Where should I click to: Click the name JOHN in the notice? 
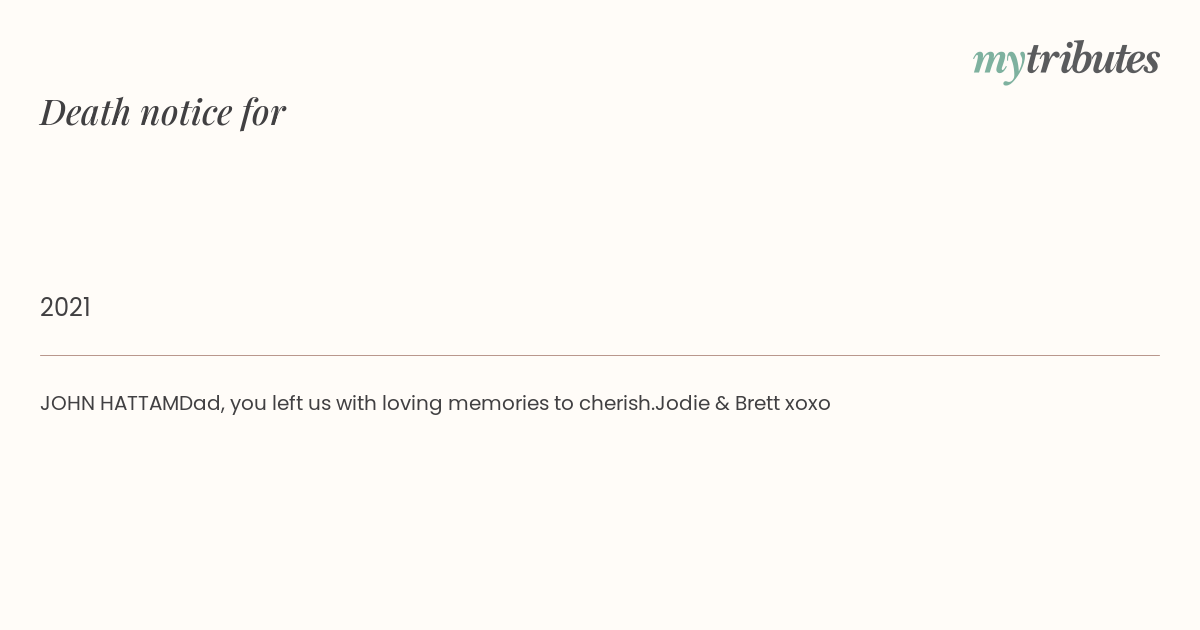[67, 404]
